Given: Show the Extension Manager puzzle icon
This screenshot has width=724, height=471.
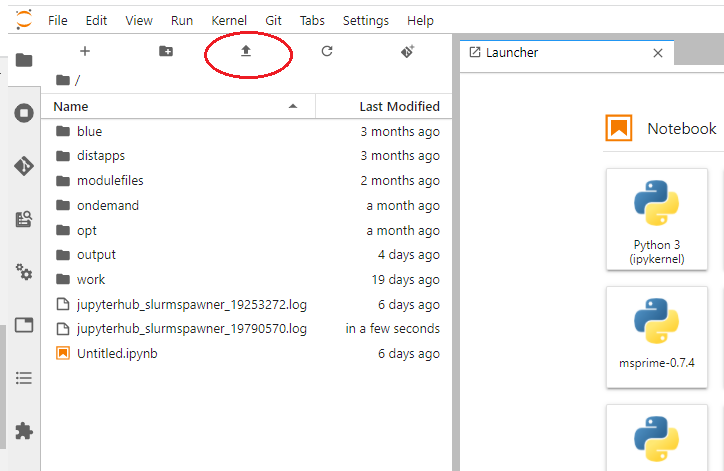Looking at the screenshot, I should click(x=24, y=431).
